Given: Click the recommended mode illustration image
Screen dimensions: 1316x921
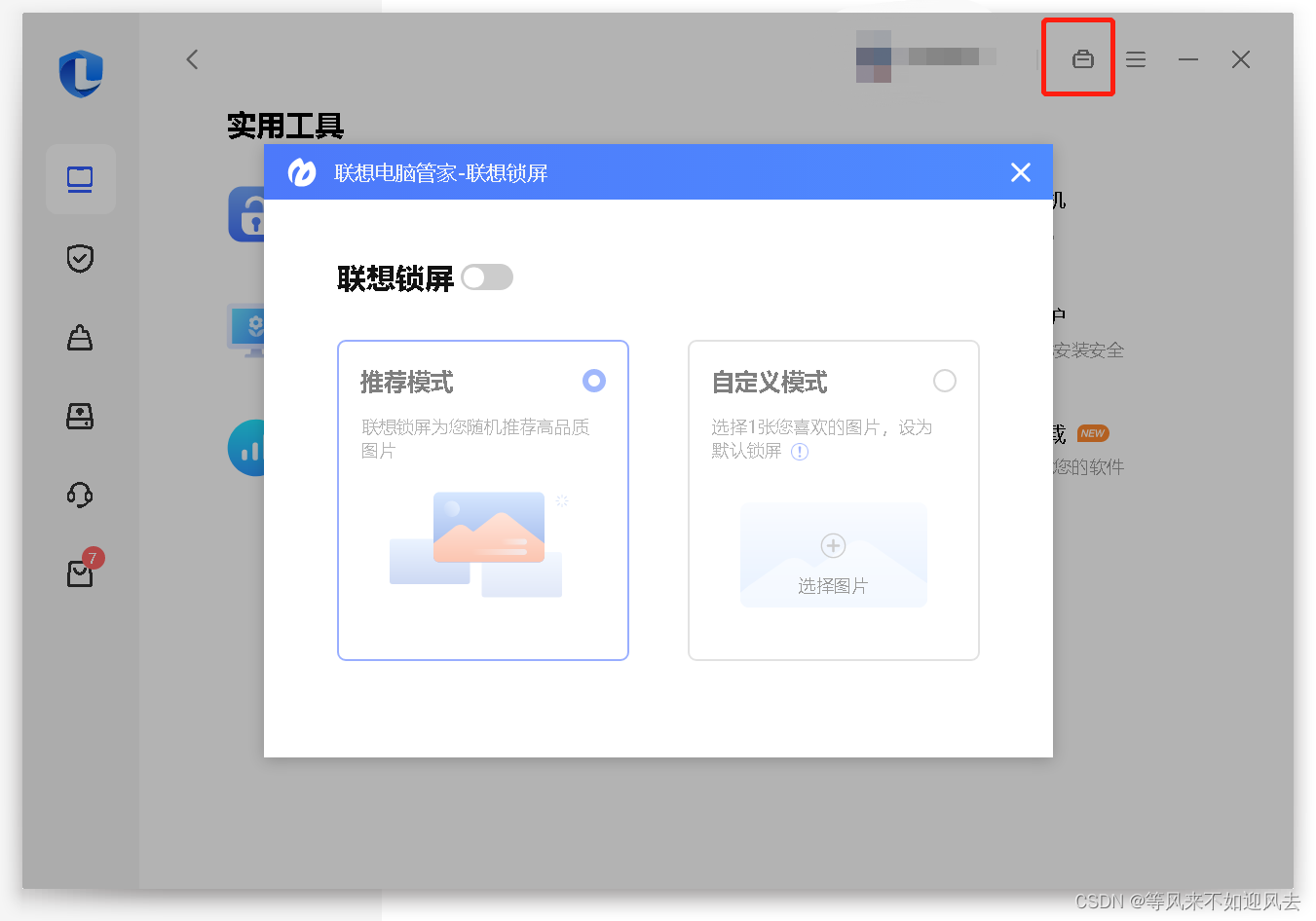Looking at the screenshot, I should coord(476,544).
